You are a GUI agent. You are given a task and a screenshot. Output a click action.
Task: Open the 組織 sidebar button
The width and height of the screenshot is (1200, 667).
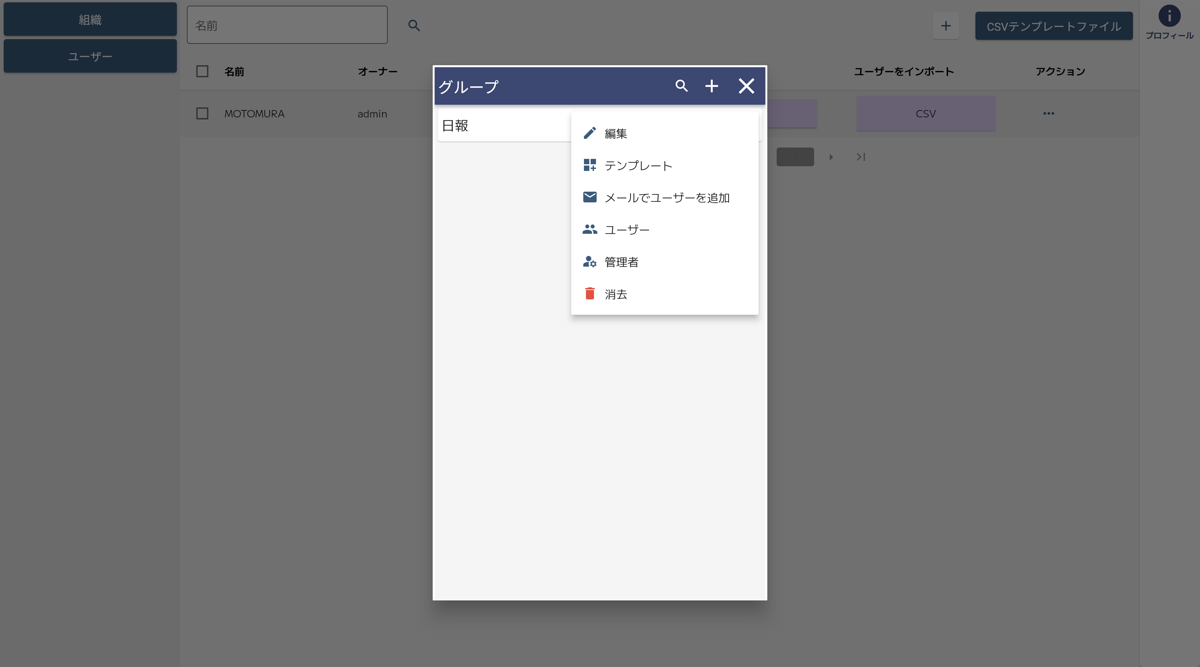90,19
